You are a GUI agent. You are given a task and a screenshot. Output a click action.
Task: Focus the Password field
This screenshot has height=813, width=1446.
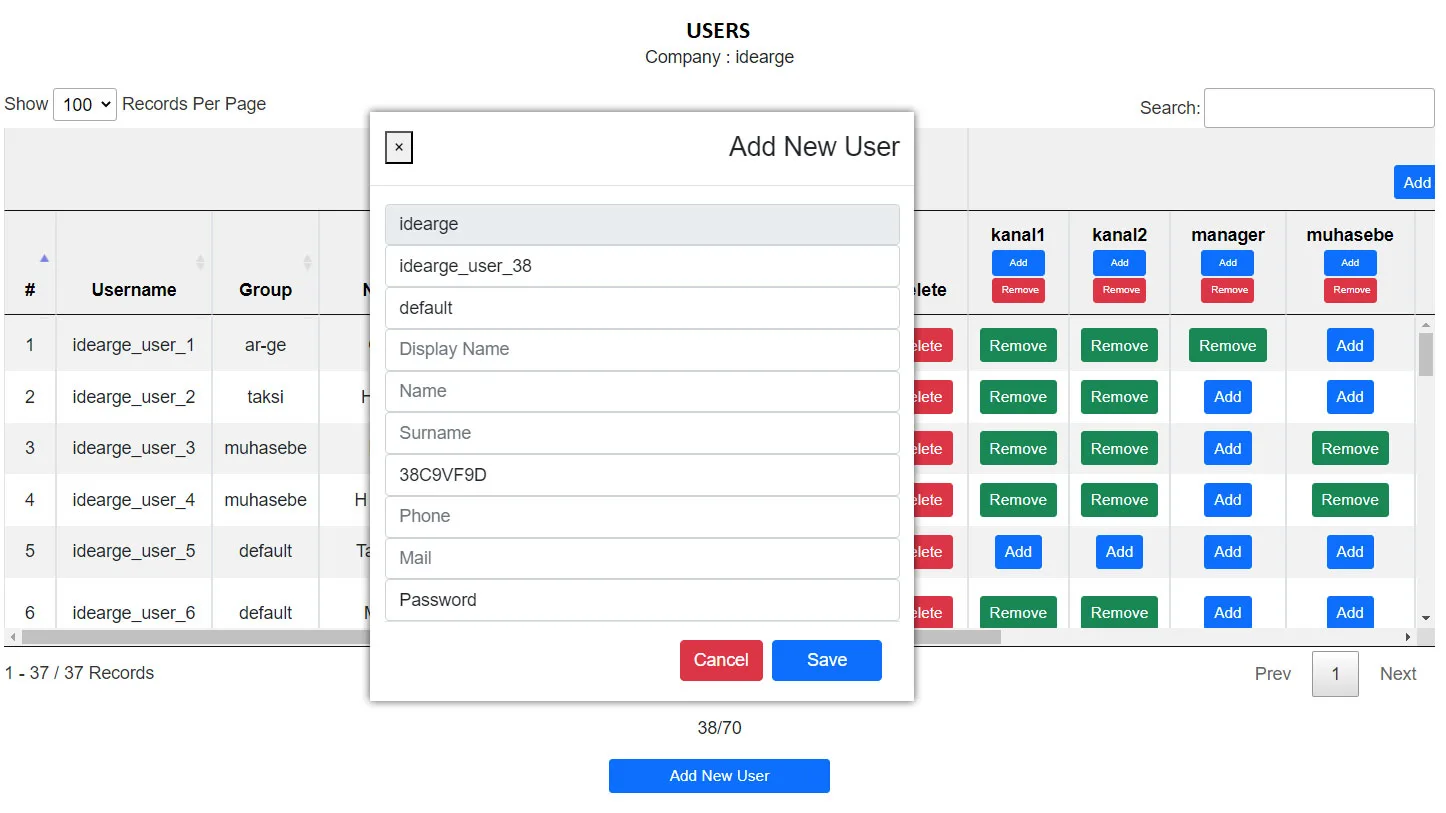[642, 600]
